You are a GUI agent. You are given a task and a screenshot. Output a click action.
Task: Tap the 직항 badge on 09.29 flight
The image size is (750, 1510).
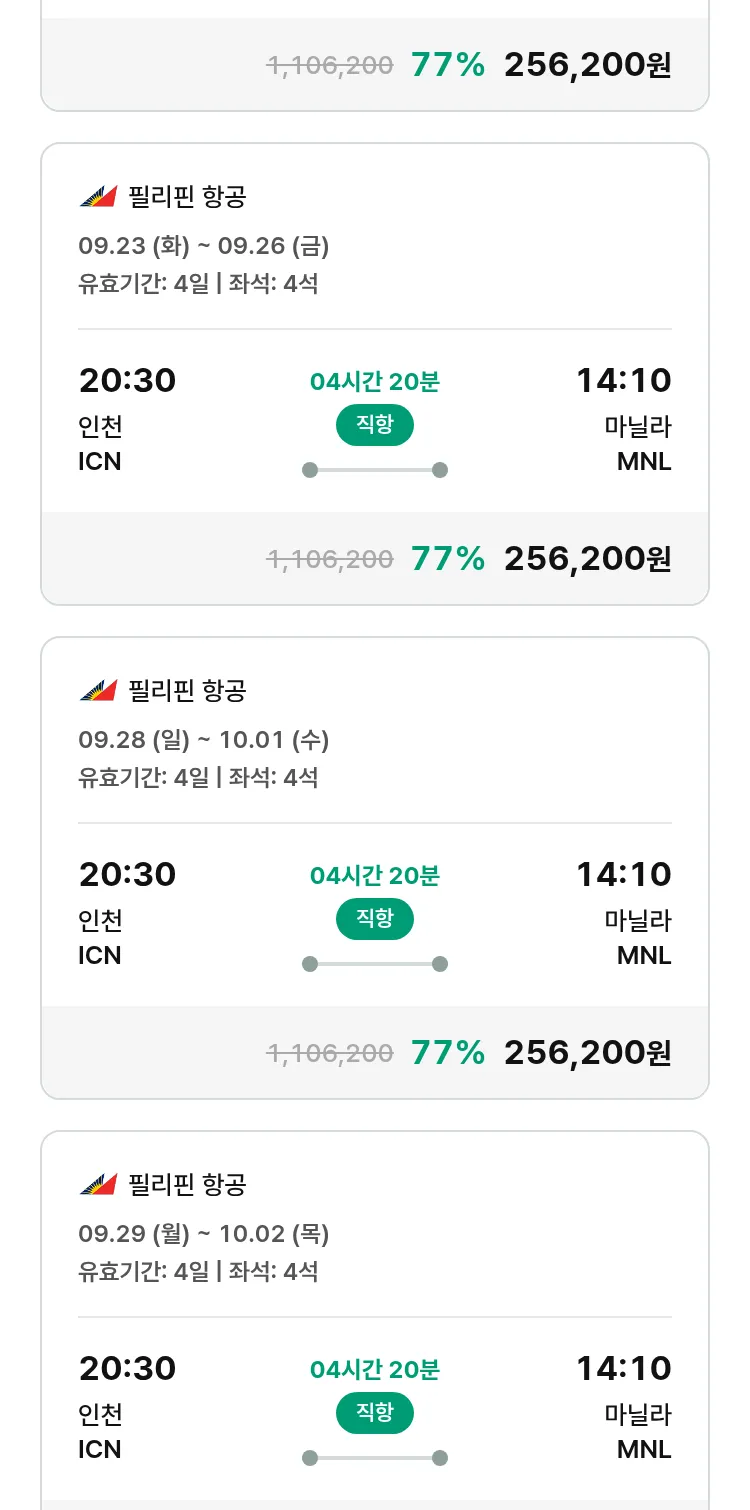(x=374, y=1413)
